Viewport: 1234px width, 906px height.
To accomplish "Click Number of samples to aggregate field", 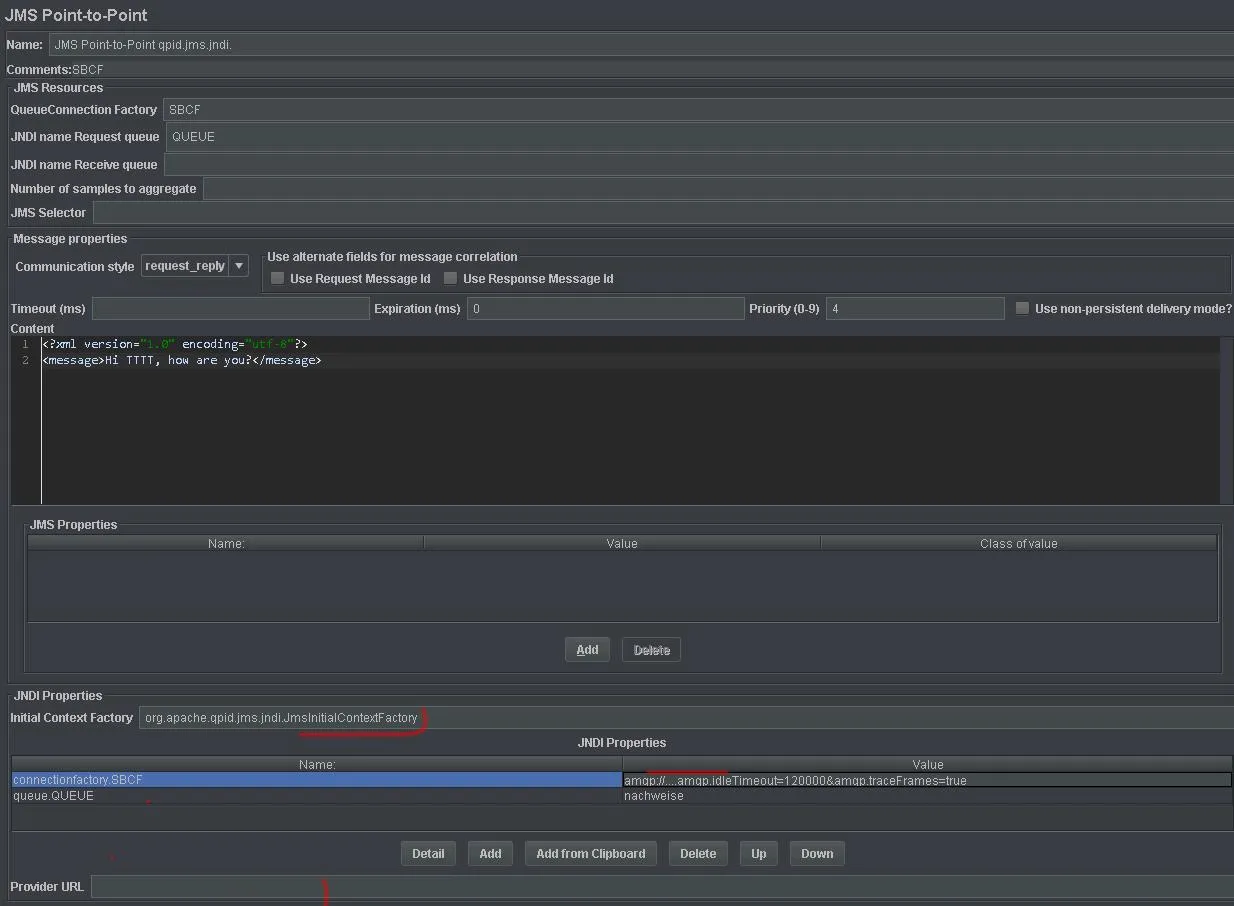I will [x=718, y=189].
